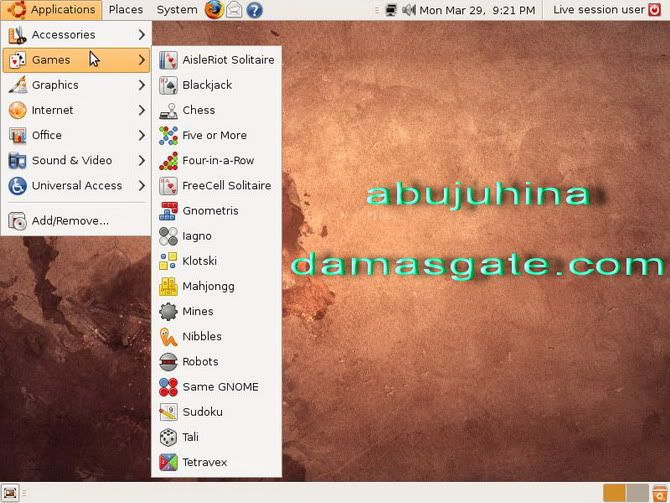Click the Five or More icon
The image size is (670, 503).
[168, 135]
